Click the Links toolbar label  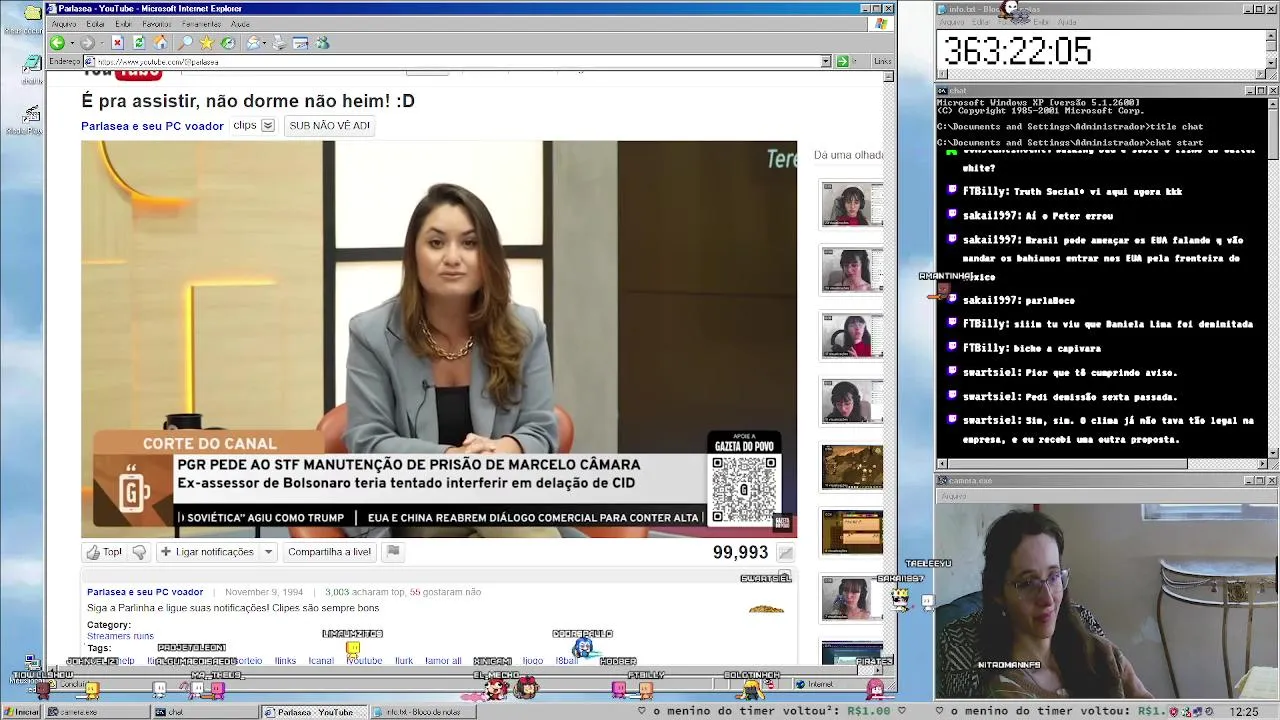click(882, 61)
